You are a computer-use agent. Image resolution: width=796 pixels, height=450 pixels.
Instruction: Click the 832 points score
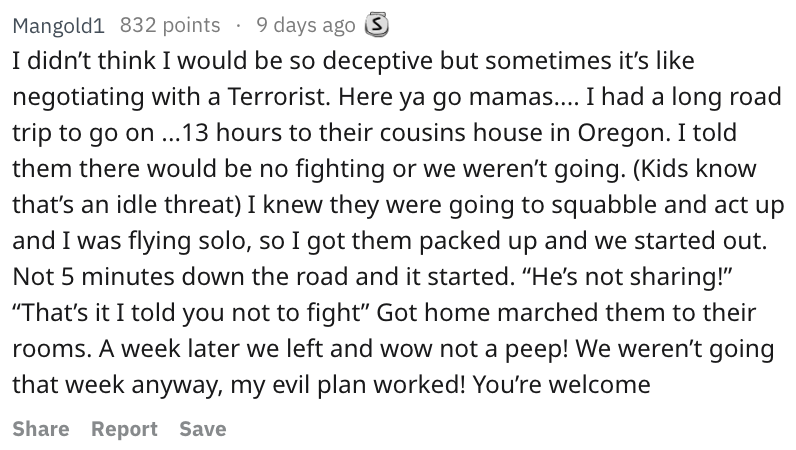point(170,25)
